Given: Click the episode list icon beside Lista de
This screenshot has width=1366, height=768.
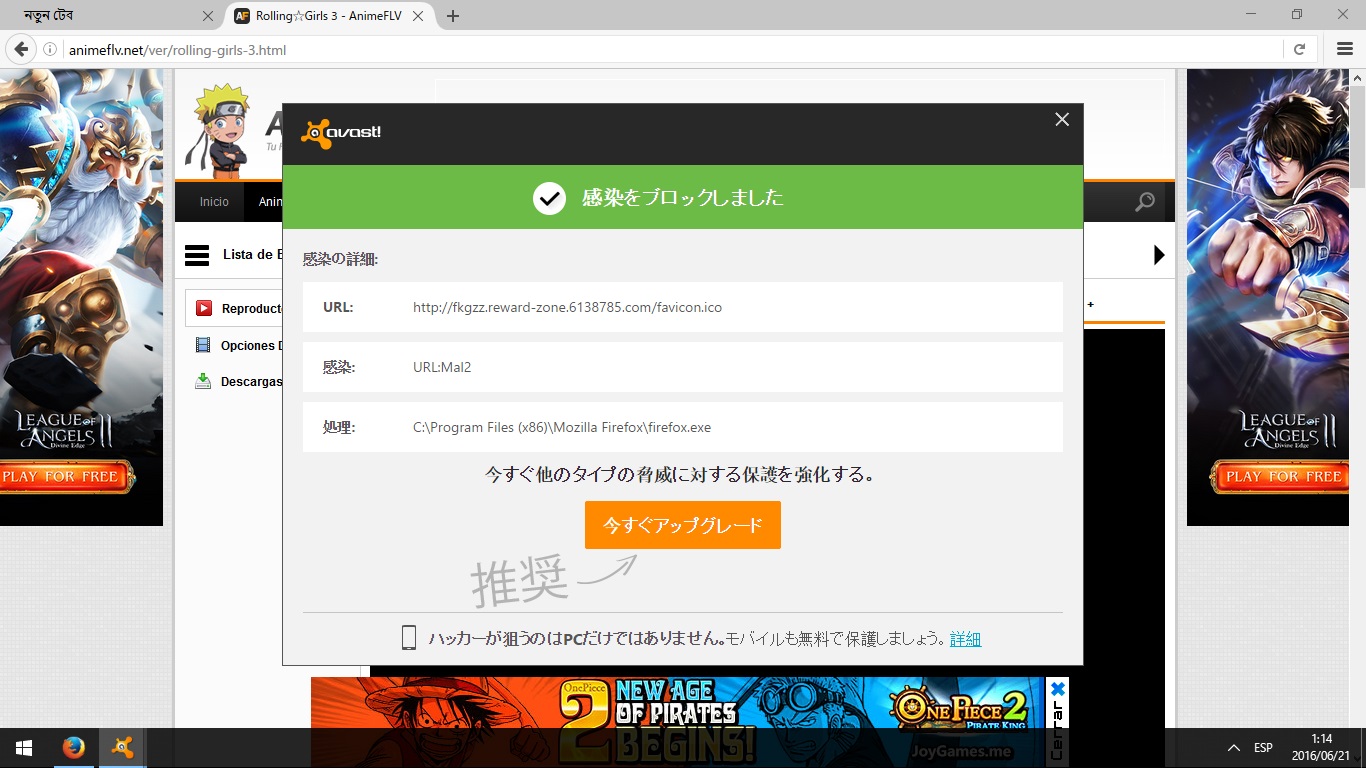Looking at the screenshot, I should [197, 255].
